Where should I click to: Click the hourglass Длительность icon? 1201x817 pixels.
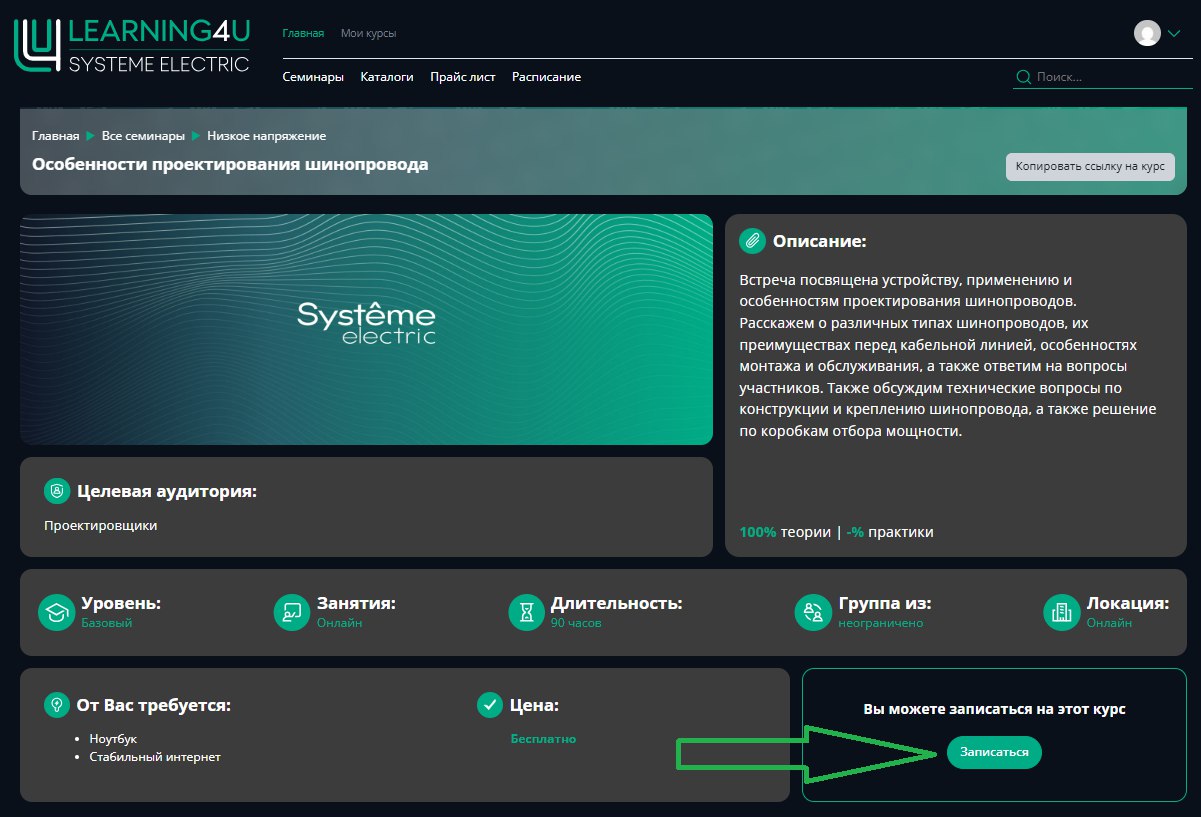[526, 613]
